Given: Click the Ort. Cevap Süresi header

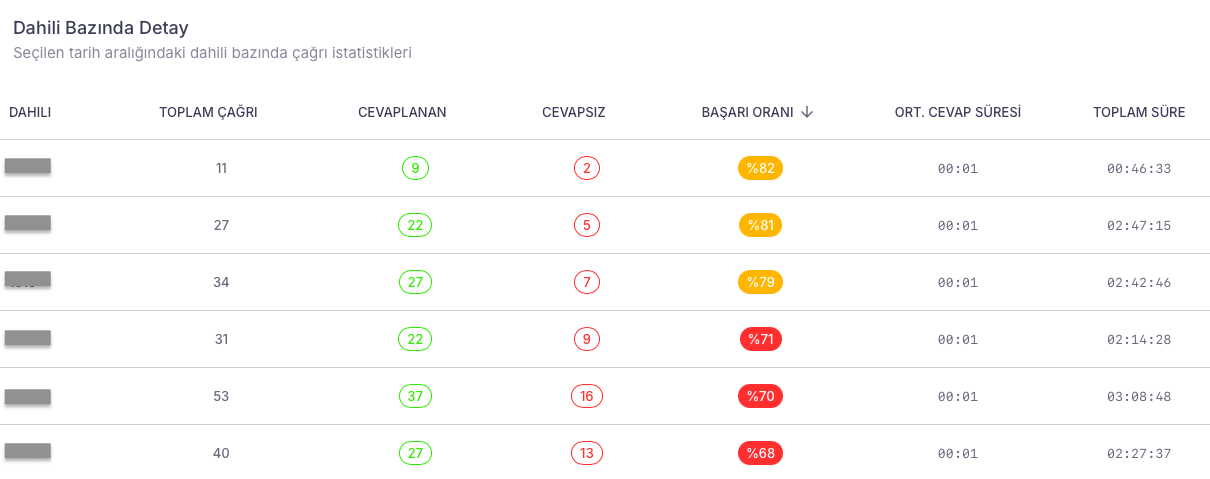Looking at the screenshot, I should click(958, 112).
